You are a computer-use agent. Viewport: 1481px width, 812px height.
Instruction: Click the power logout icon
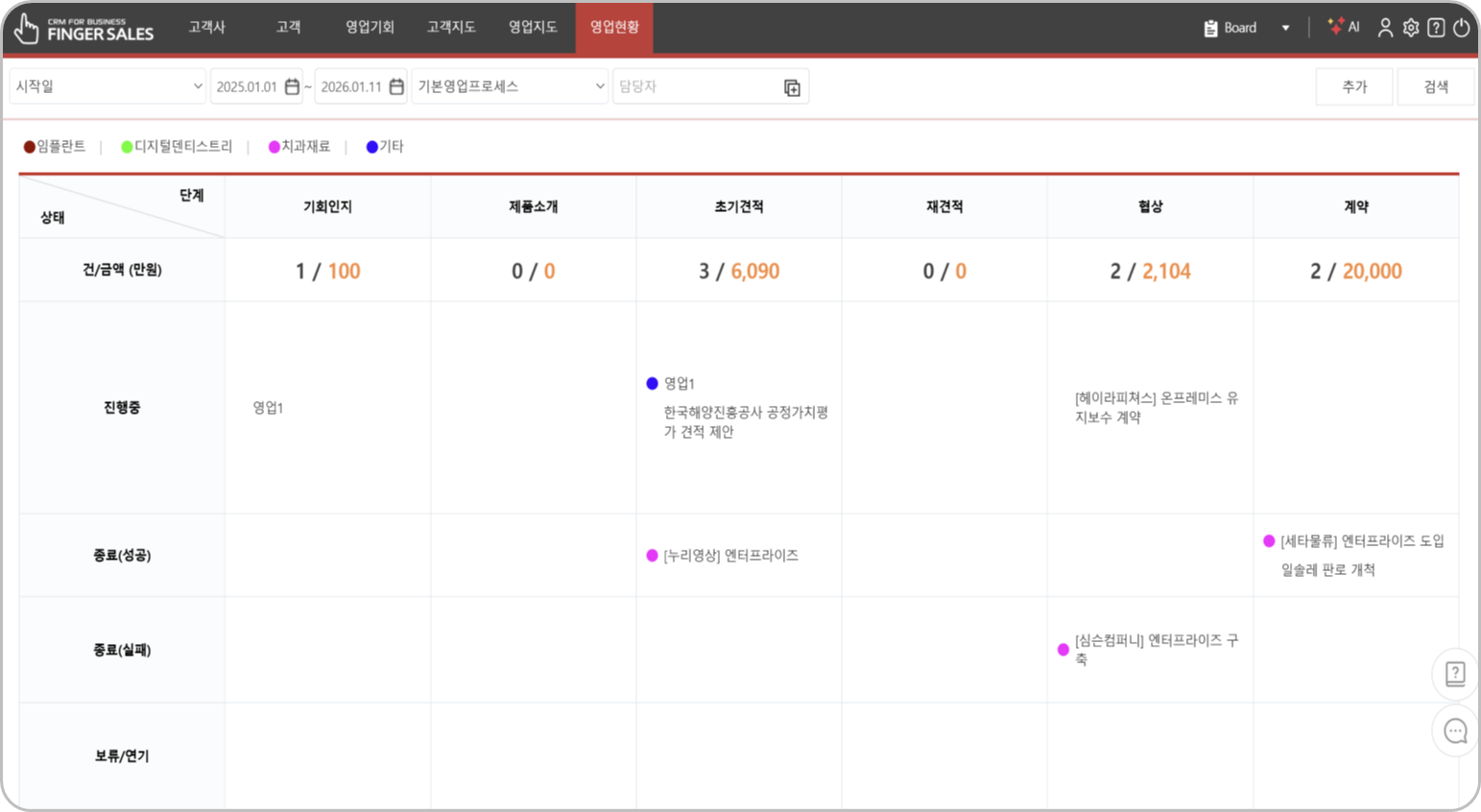[x=1461, y=28]
